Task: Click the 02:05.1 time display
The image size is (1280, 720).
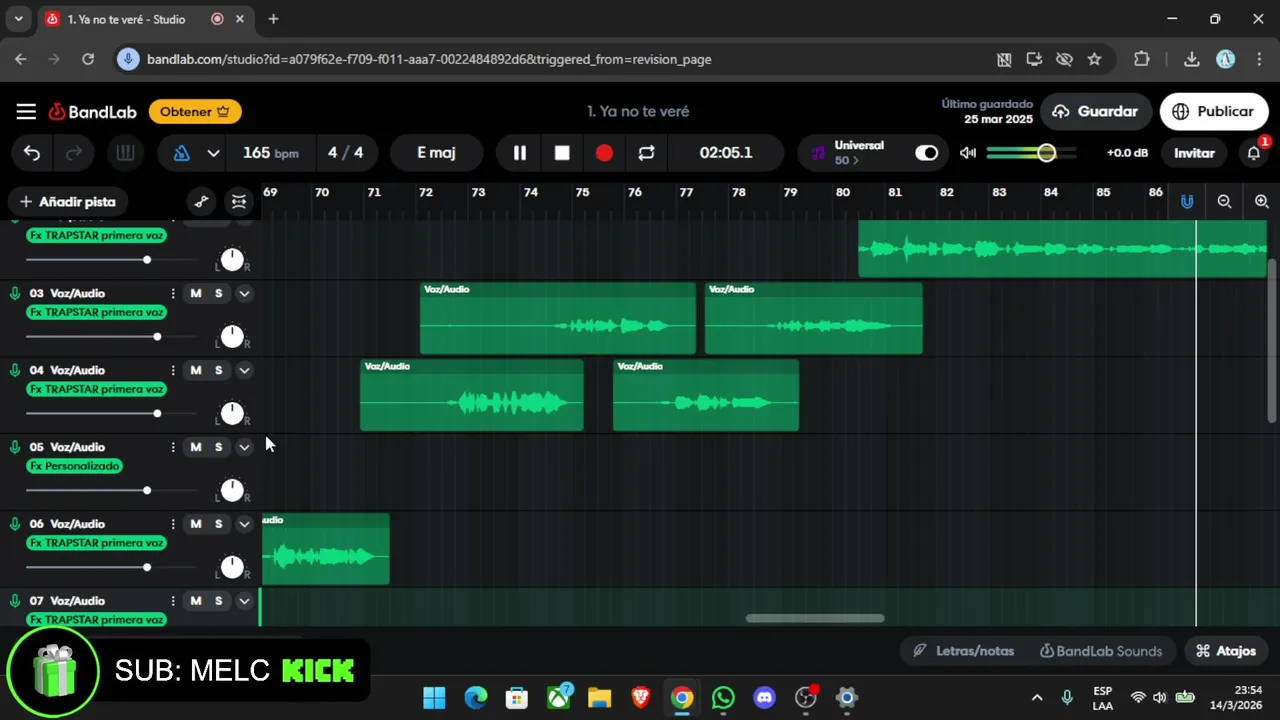Action: point(726,153)
